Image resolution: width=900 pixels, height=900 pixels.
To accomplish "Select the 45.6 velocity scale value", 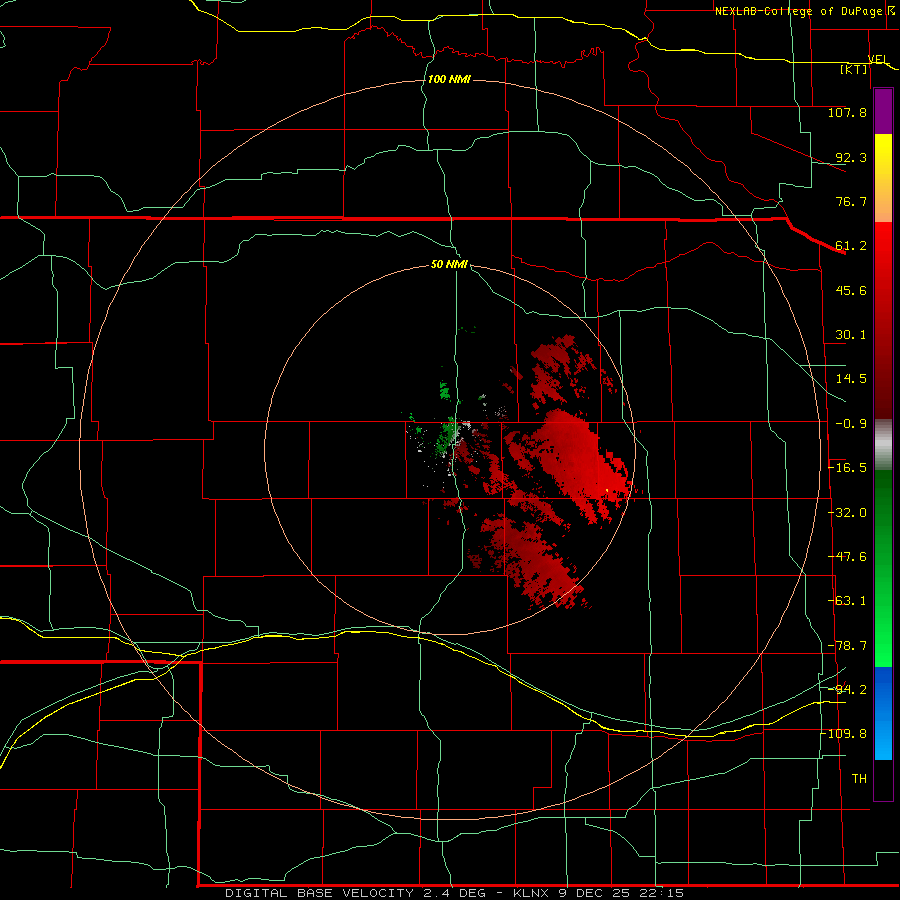I will [x=851, y=290].
